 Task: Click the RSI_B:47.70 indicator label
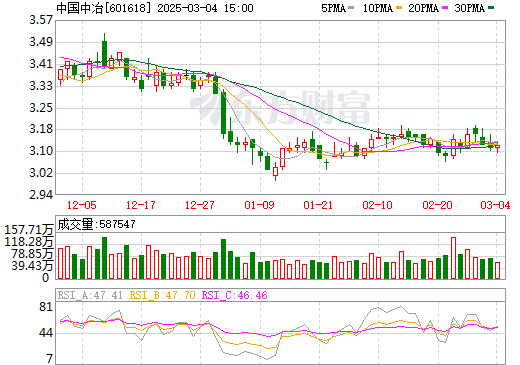tap(162, 295)
